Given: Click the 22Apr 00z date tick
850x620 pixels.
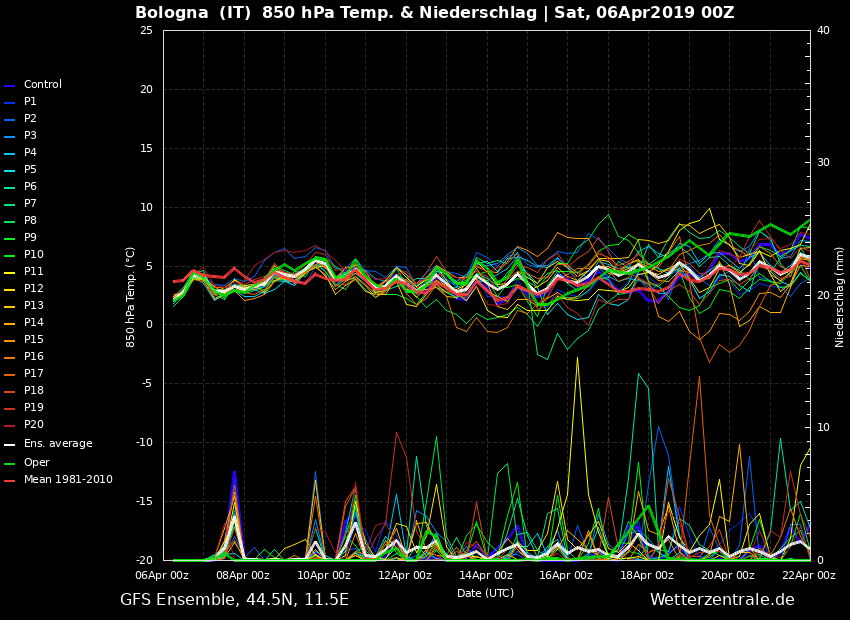Looking at the screenshot, I should tap(808, 575).
